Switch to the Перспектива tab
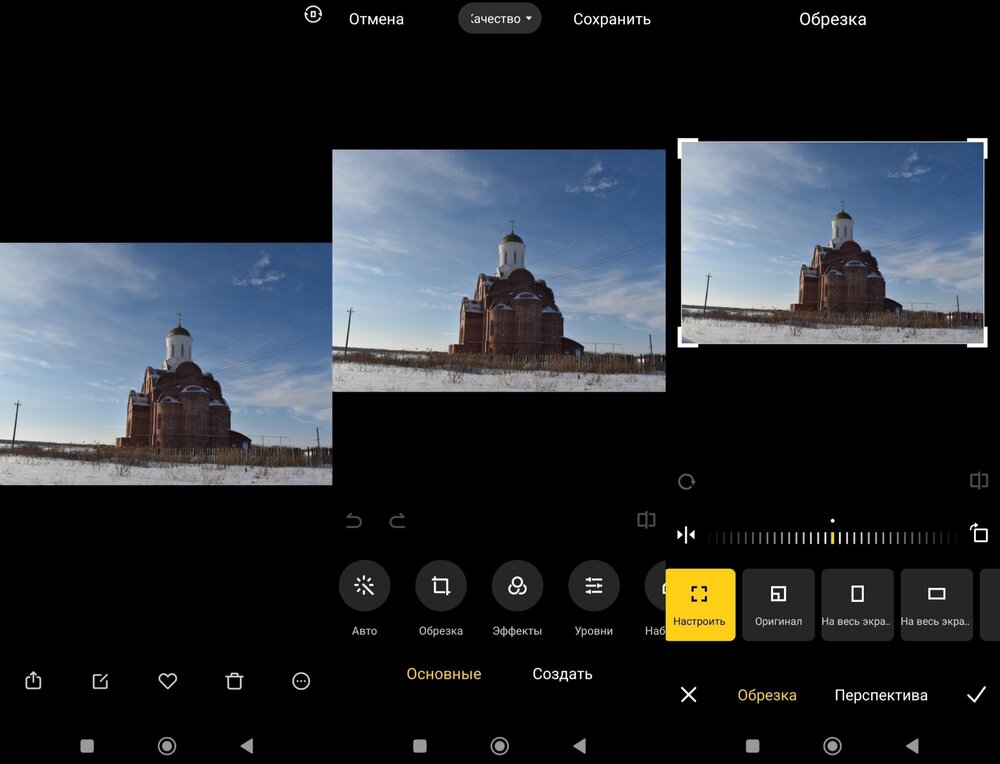Viewport: 1000px width, 764px height. coord(881,695)
